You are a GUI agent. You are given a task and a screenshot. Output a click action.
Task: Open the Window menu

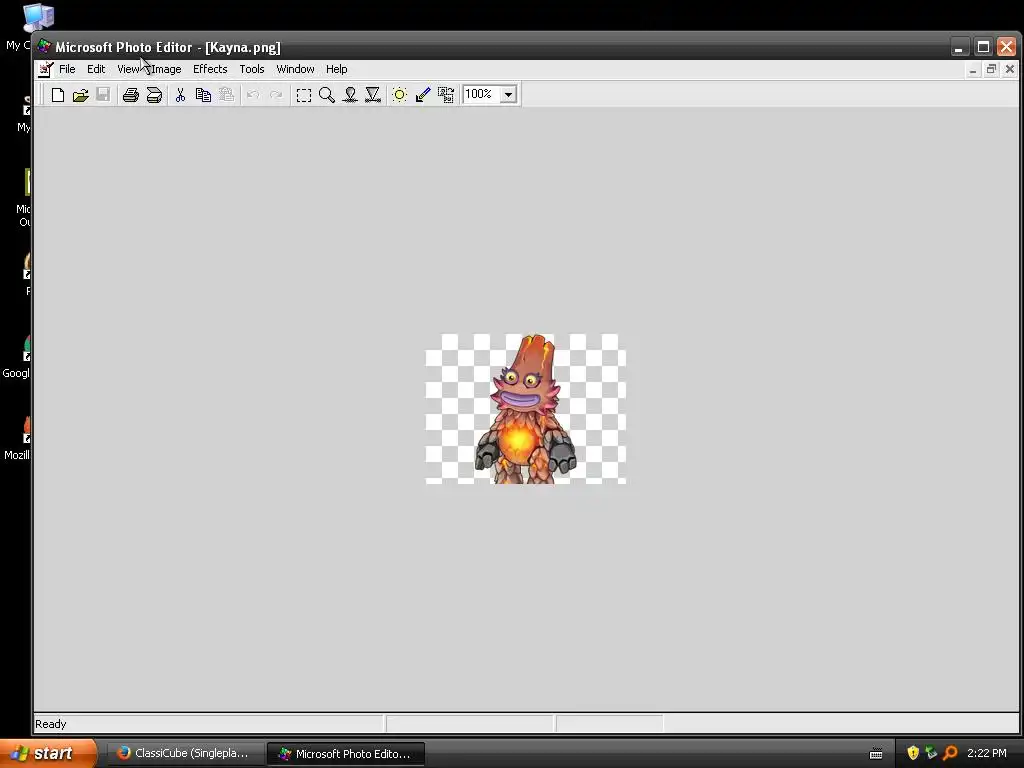click(x=295, y=69)
